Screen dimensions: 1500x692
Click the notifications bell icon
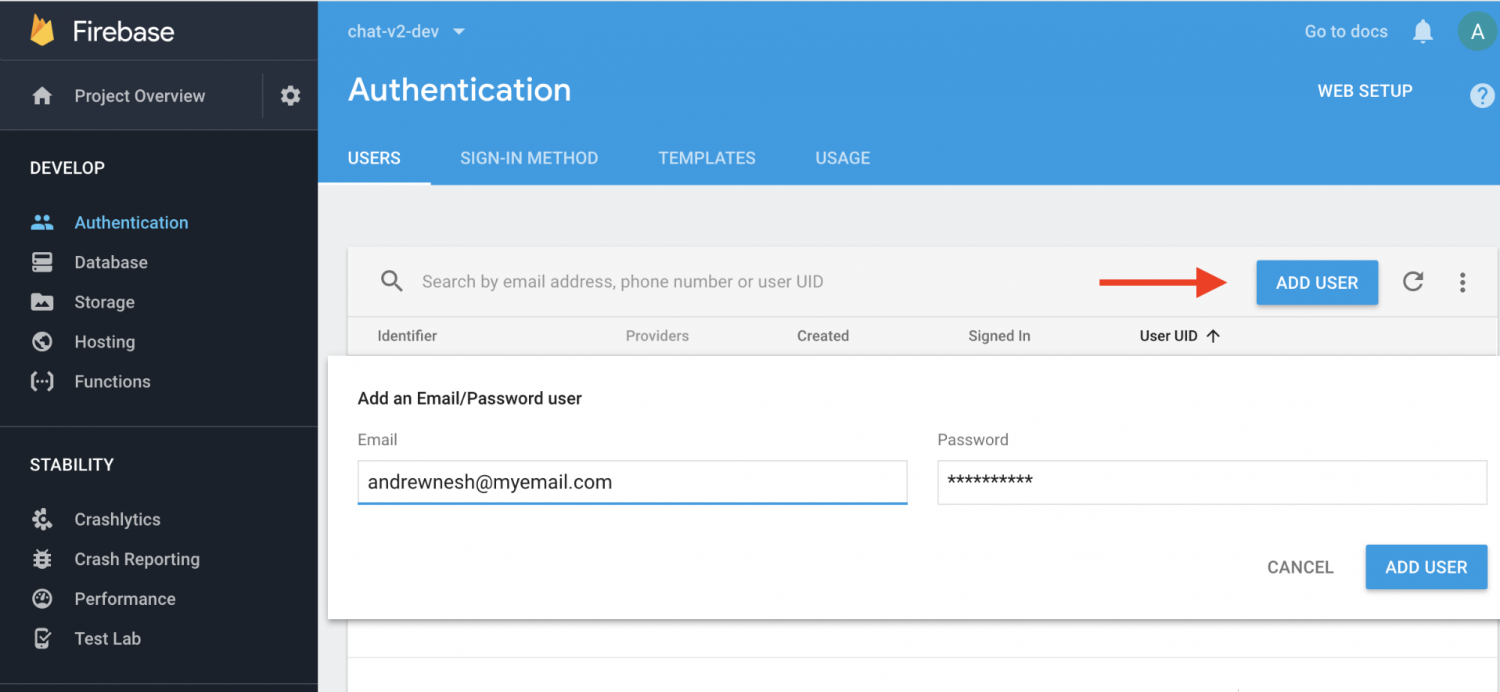pyautogui.click(x=1422, y=32)
